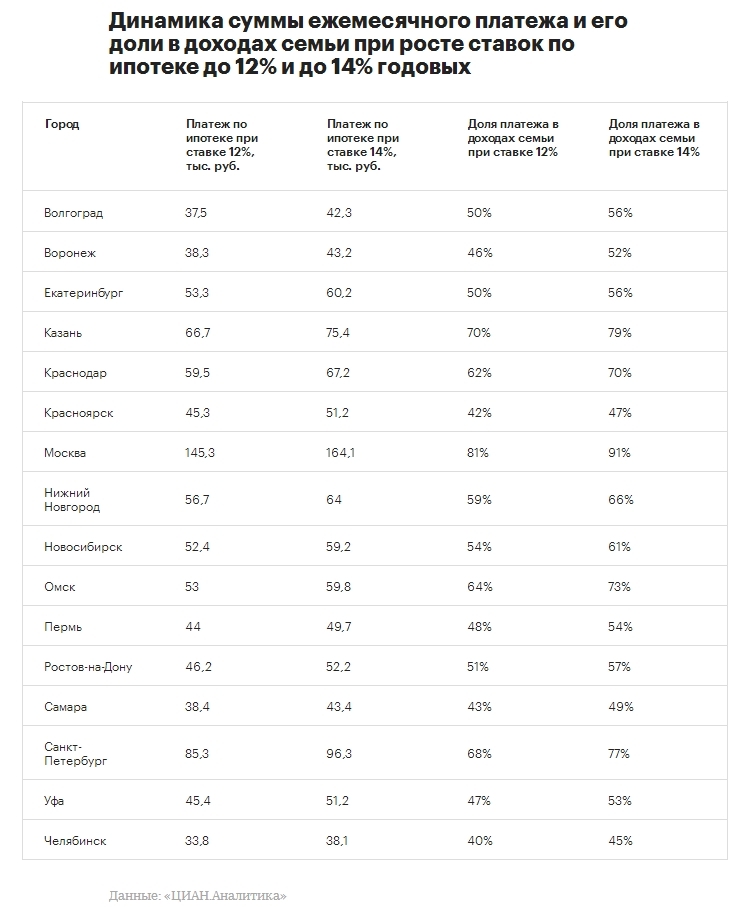
Task: Select the Волгоград row city name
Action: [x=73, y=213]
